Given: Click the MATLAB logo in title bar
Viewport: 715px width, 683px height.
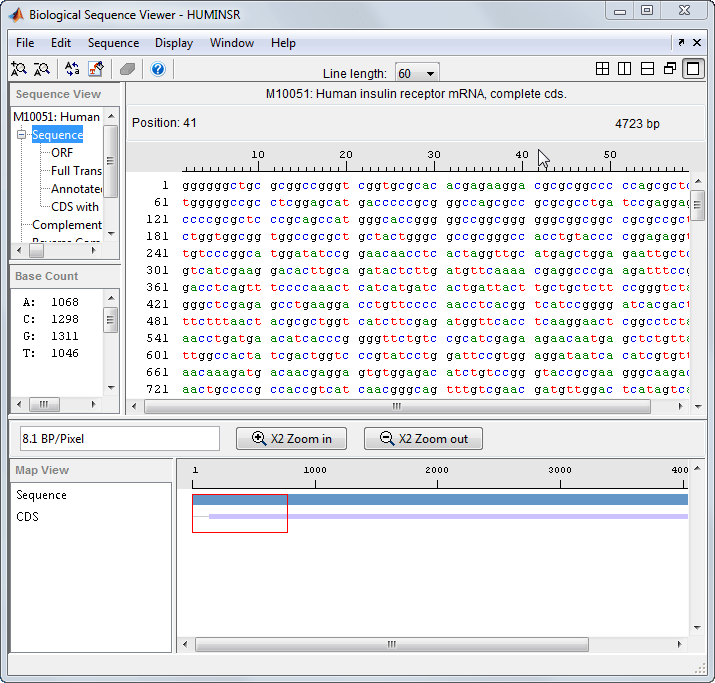Looking at the screenshot, I should pyautogui.click(x=16, y=15).
